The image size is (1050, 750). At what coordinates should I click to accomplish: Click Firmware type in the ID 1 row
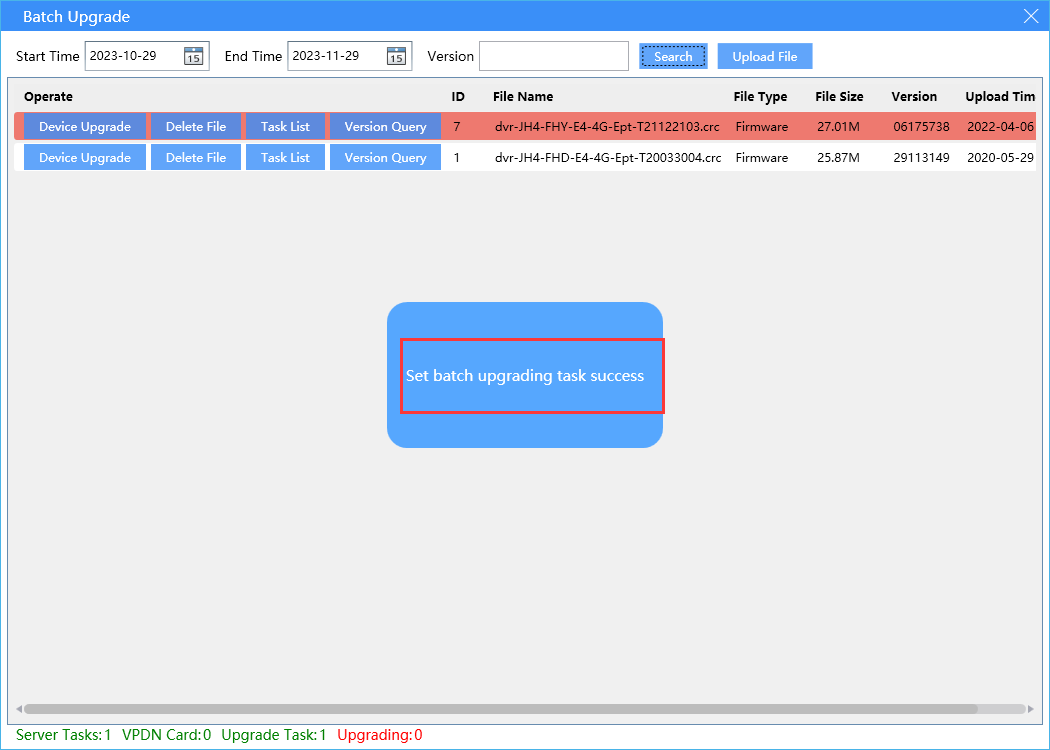pos(761,157)
